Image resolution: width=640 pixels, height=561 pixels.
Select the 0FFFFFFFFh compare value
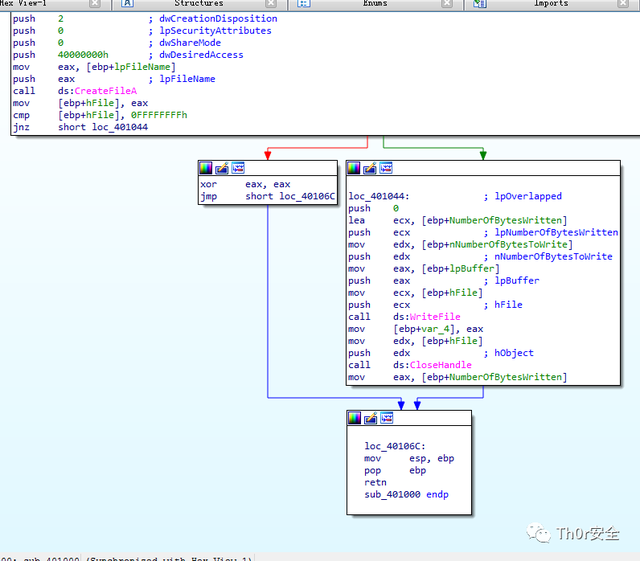(x=159, y=115)
